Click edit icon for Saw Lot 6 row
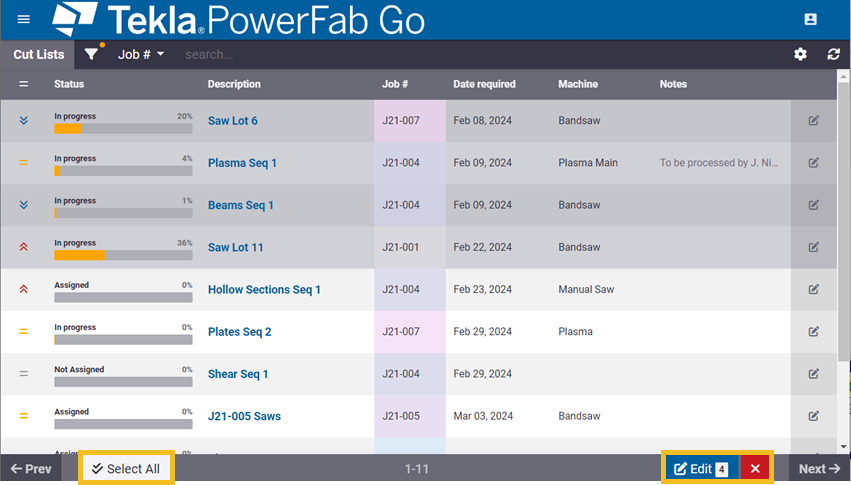The width and height of the screenshot is (851, 485). pos(813,121)
